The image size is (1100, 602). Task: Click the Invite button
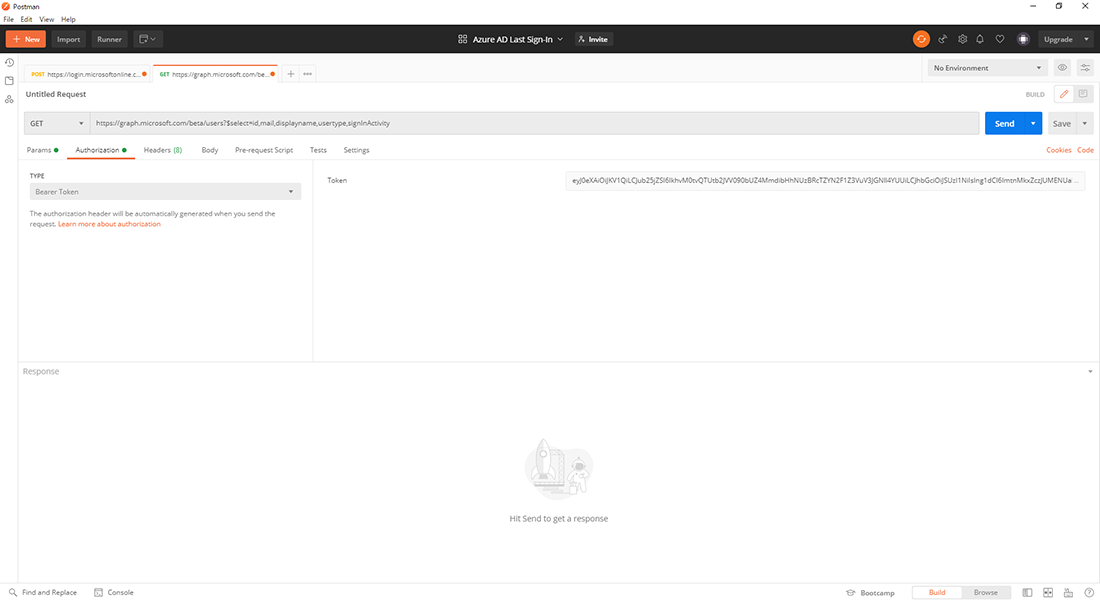[593, 39]
